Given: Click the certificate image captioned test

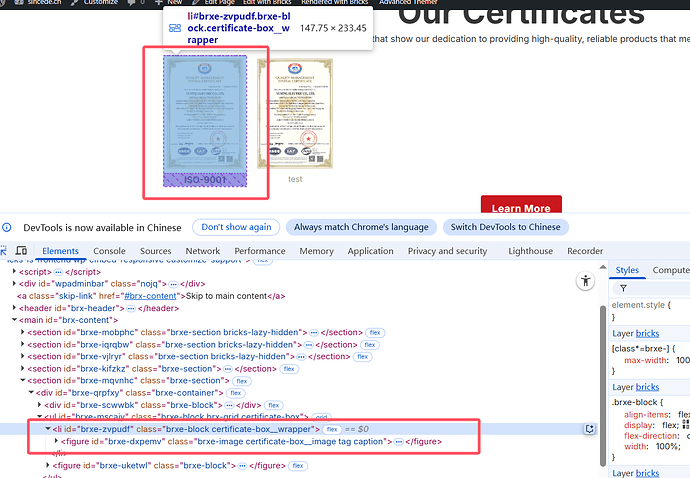Looking at the screenshot, I should pyautogui.click(x=295, y=114).
